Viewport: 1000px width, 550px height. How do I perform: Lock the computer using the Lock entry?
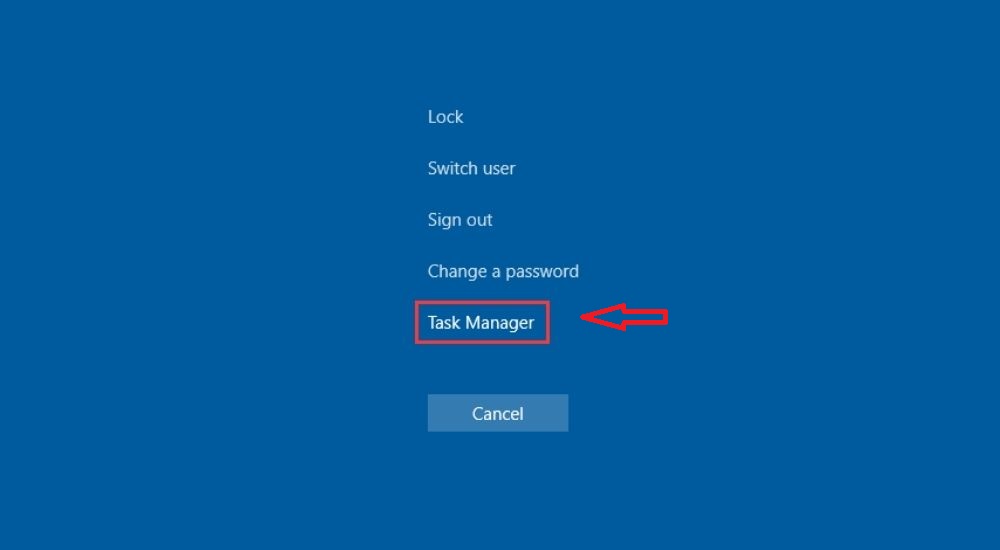tap(445, 117)
